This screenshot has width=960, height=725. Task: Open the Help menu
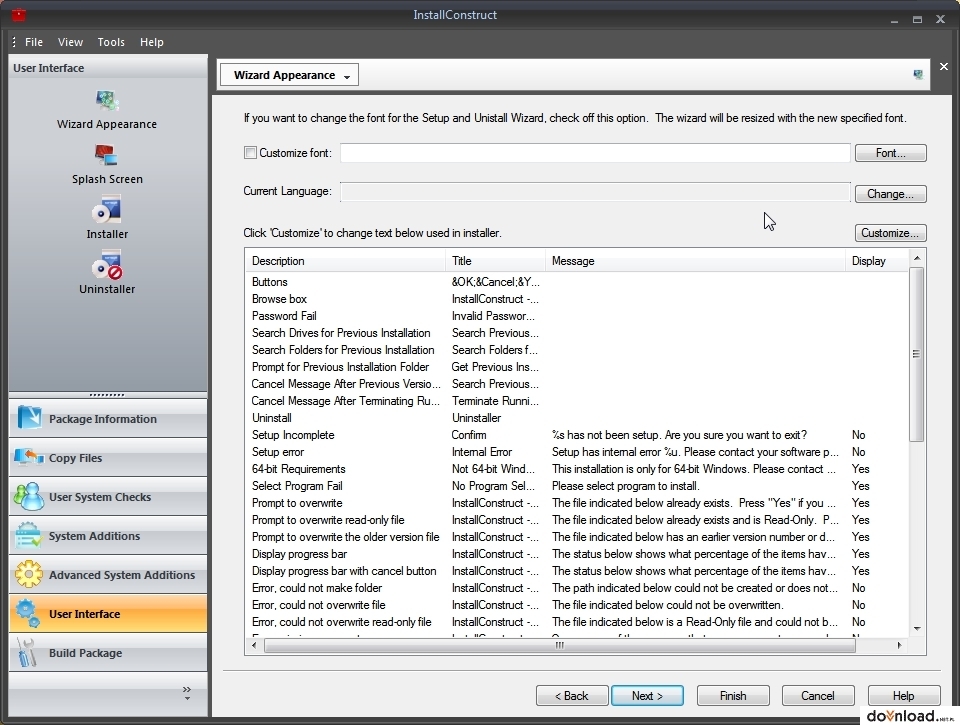(151, 42)
